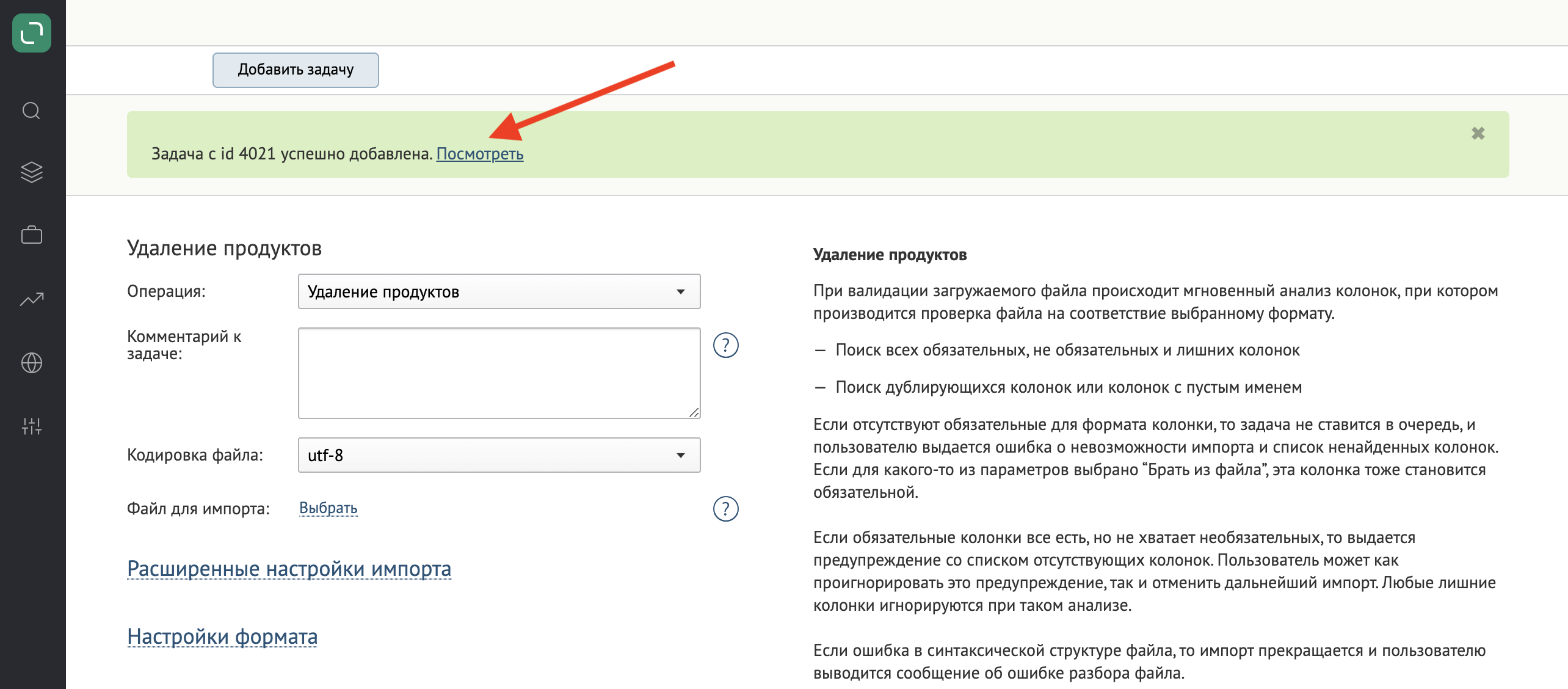Click Выбрать to choose import file
This screenshot has width=1568, height=689.
328,508
